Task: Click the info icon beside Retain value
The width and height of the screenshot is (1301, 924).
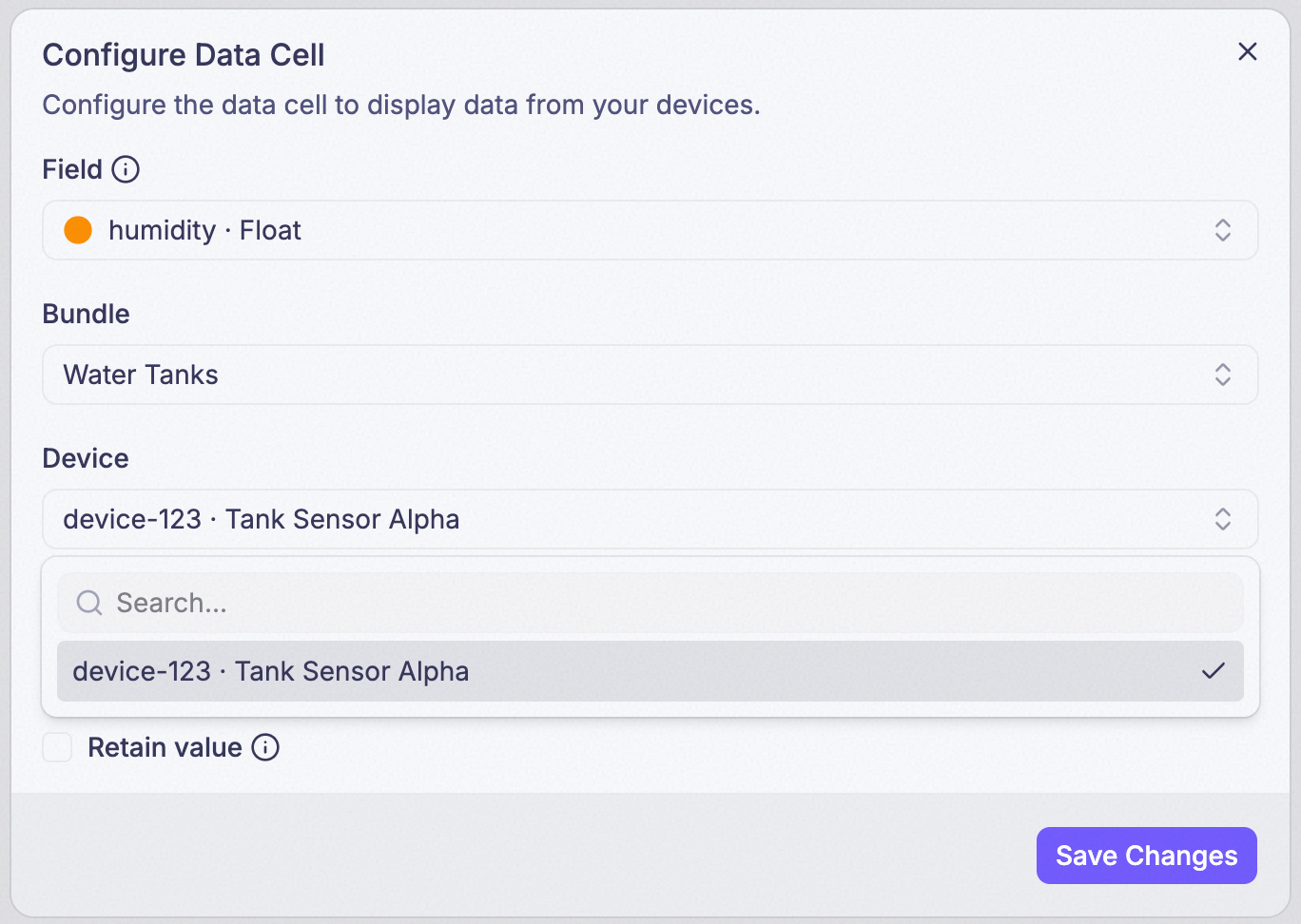Action: (265, 747)
